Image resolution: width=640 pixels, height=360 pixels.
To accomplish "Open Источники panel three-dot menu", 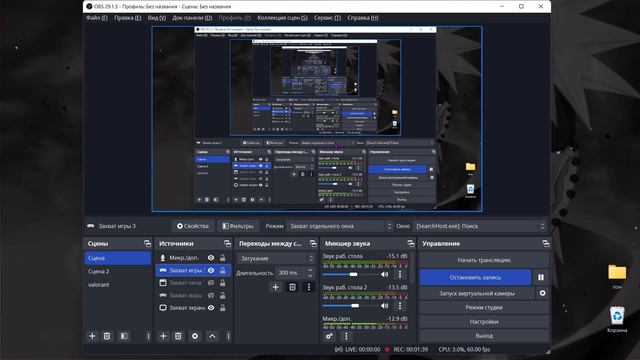I will coord(228,336).
